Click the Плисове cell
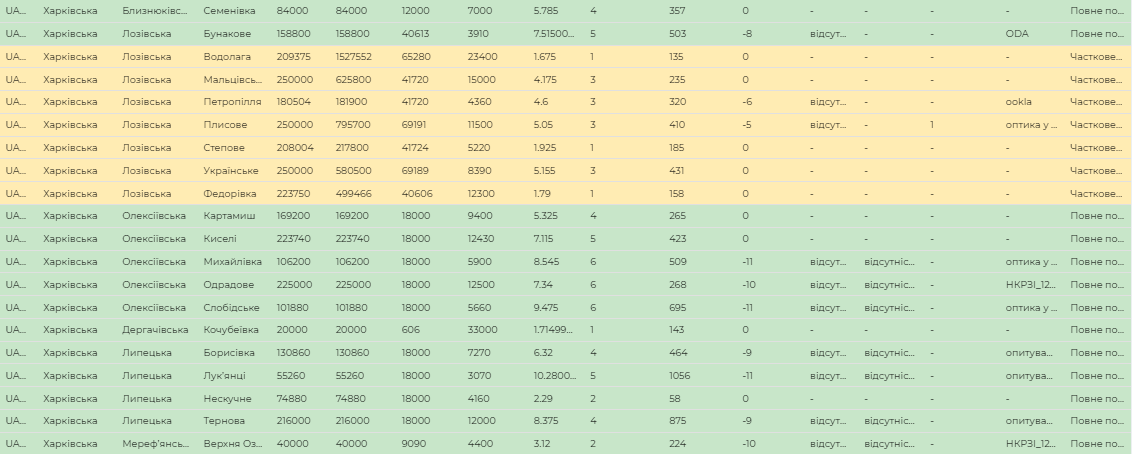Screen dimensions: 1132x454 pos(223,125)
